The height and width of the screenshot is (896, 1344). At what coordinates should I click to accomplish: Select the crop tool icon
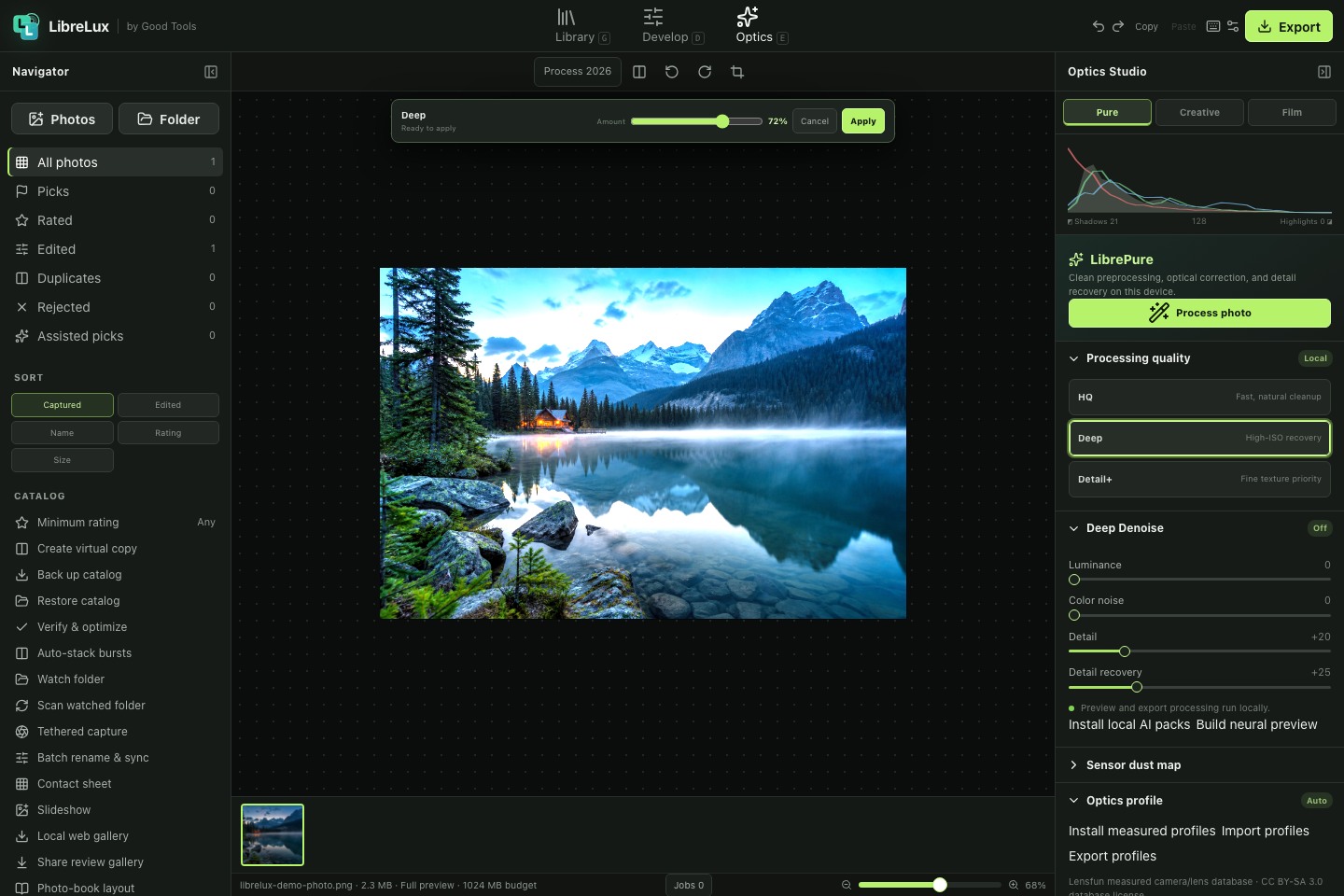coord(737,72)
